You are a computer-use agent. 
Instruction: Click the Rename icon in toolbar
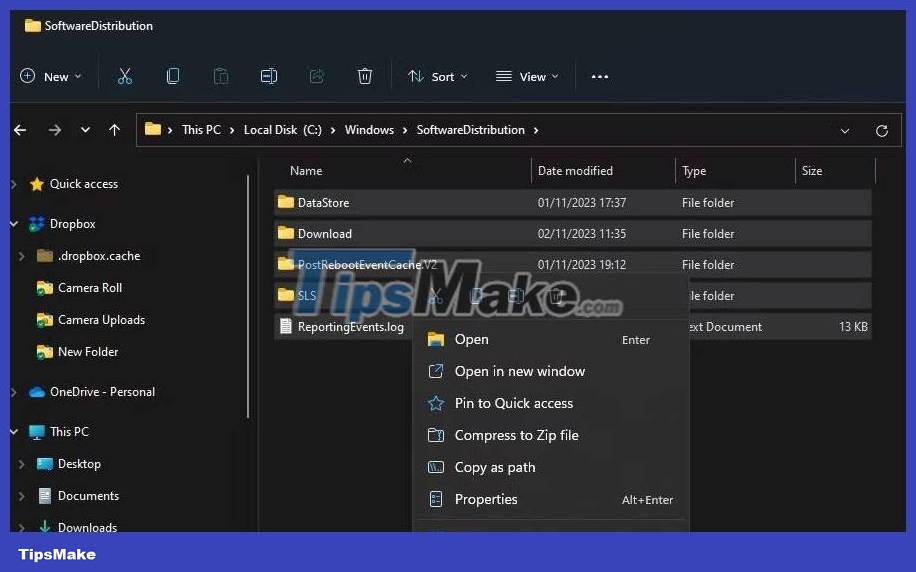tap(269, 76)
